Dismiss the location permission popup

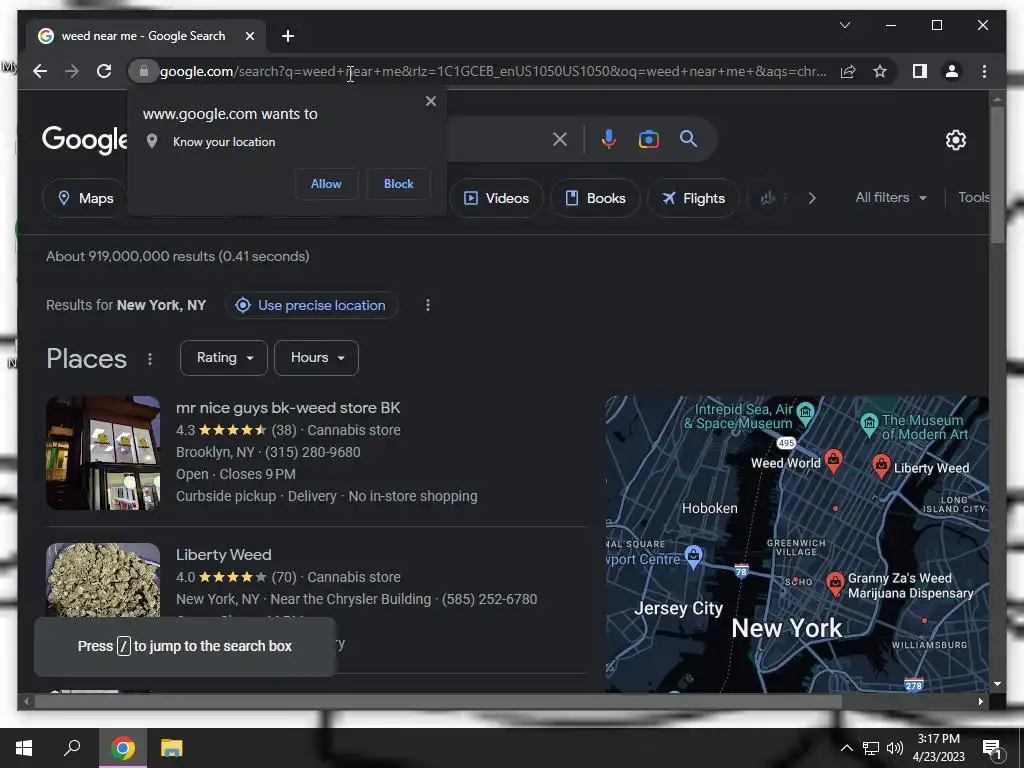point(430,101)
